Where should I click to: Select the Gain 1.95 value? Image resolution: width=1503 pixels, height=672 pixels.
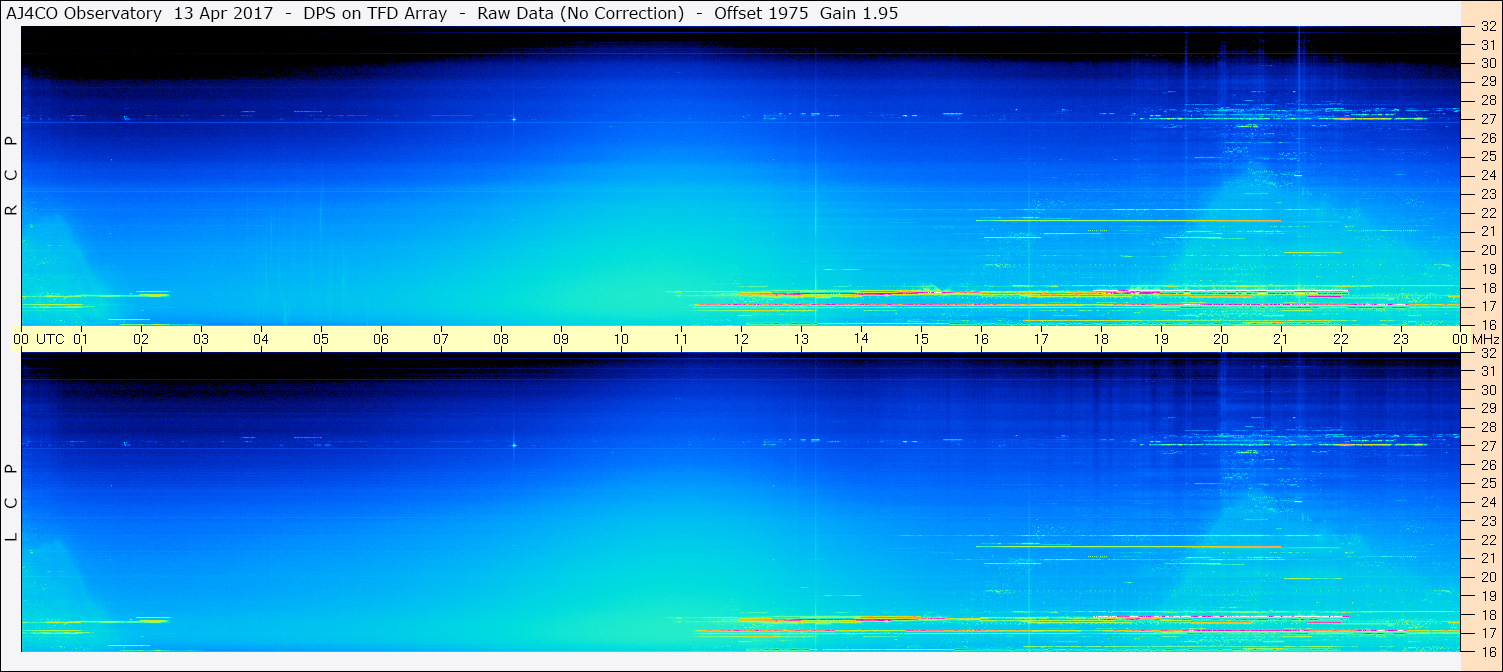(858, 13)
